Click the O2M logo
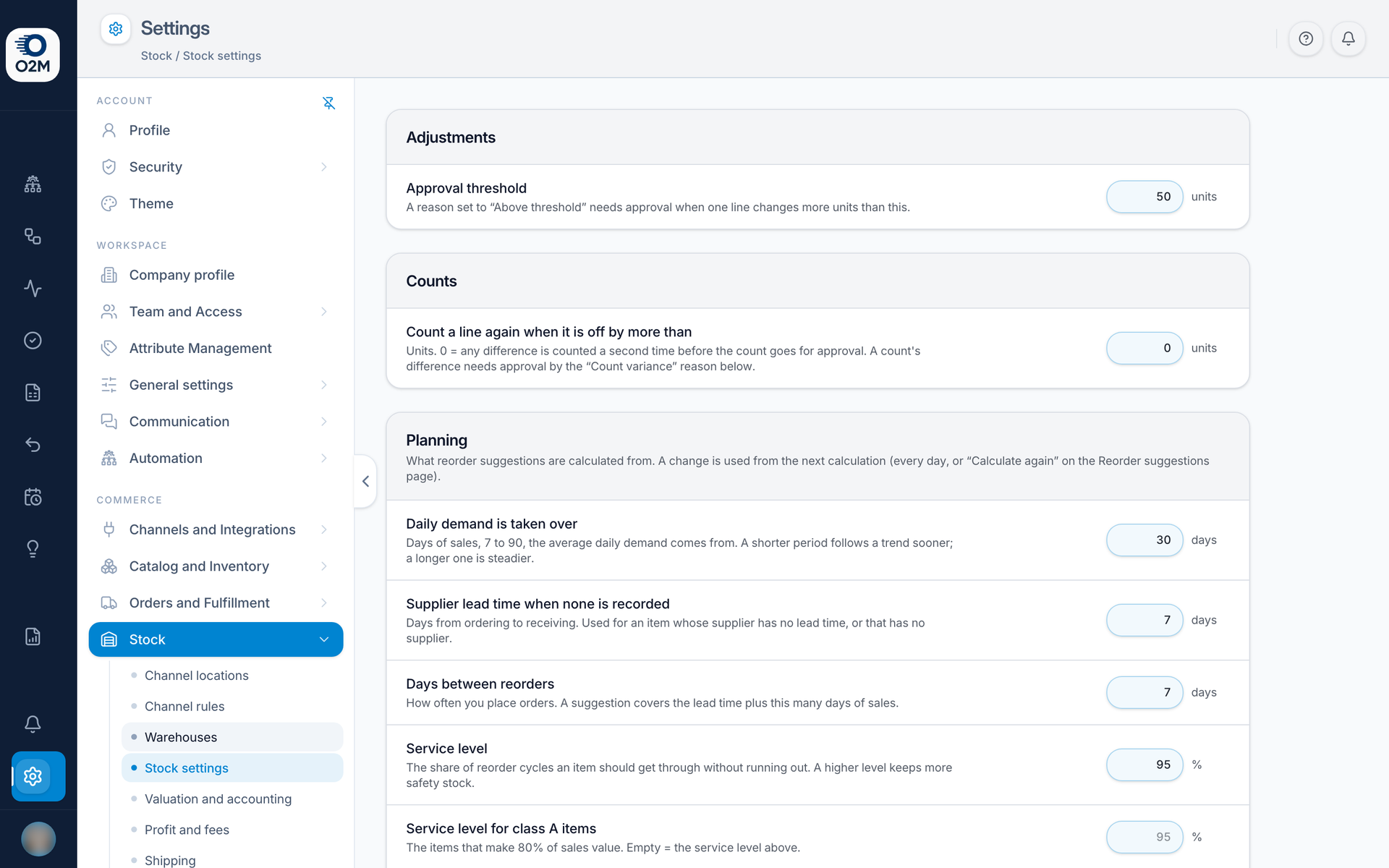The width and height of the screenshot is (1389, 868). tap(33, 55)
